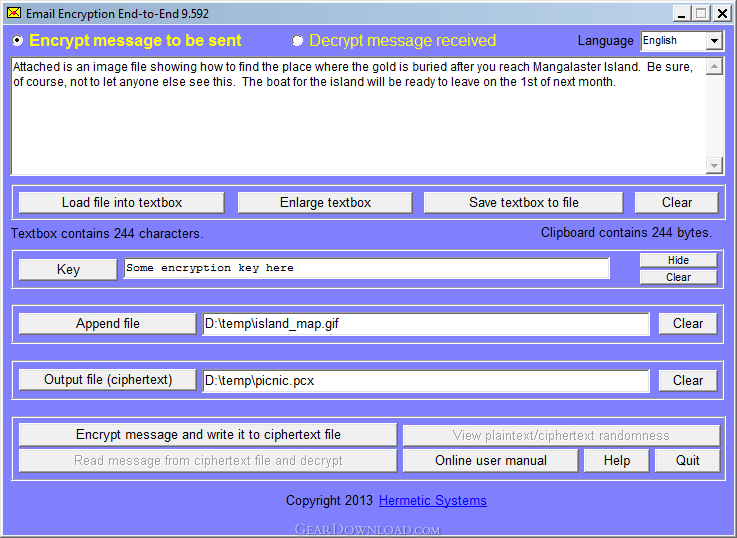Click the message textbox area
Viewport: 737px width, 538px height.
(x=358, y=116)
